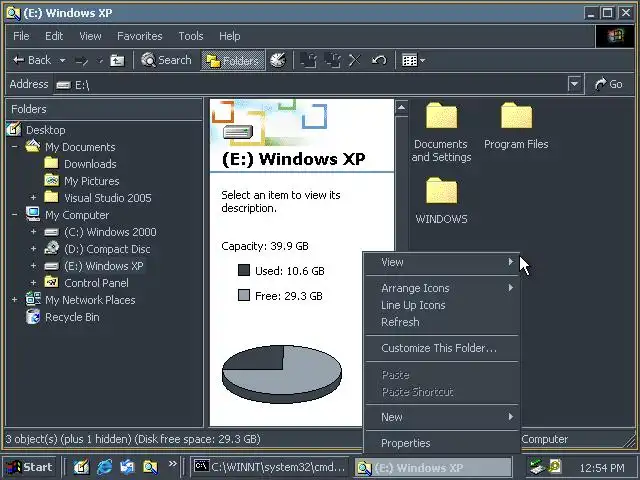The width and height of the screenshot is (640, 480).
Task: Click the Undo toolbar icon
Action: click(379, 60)
